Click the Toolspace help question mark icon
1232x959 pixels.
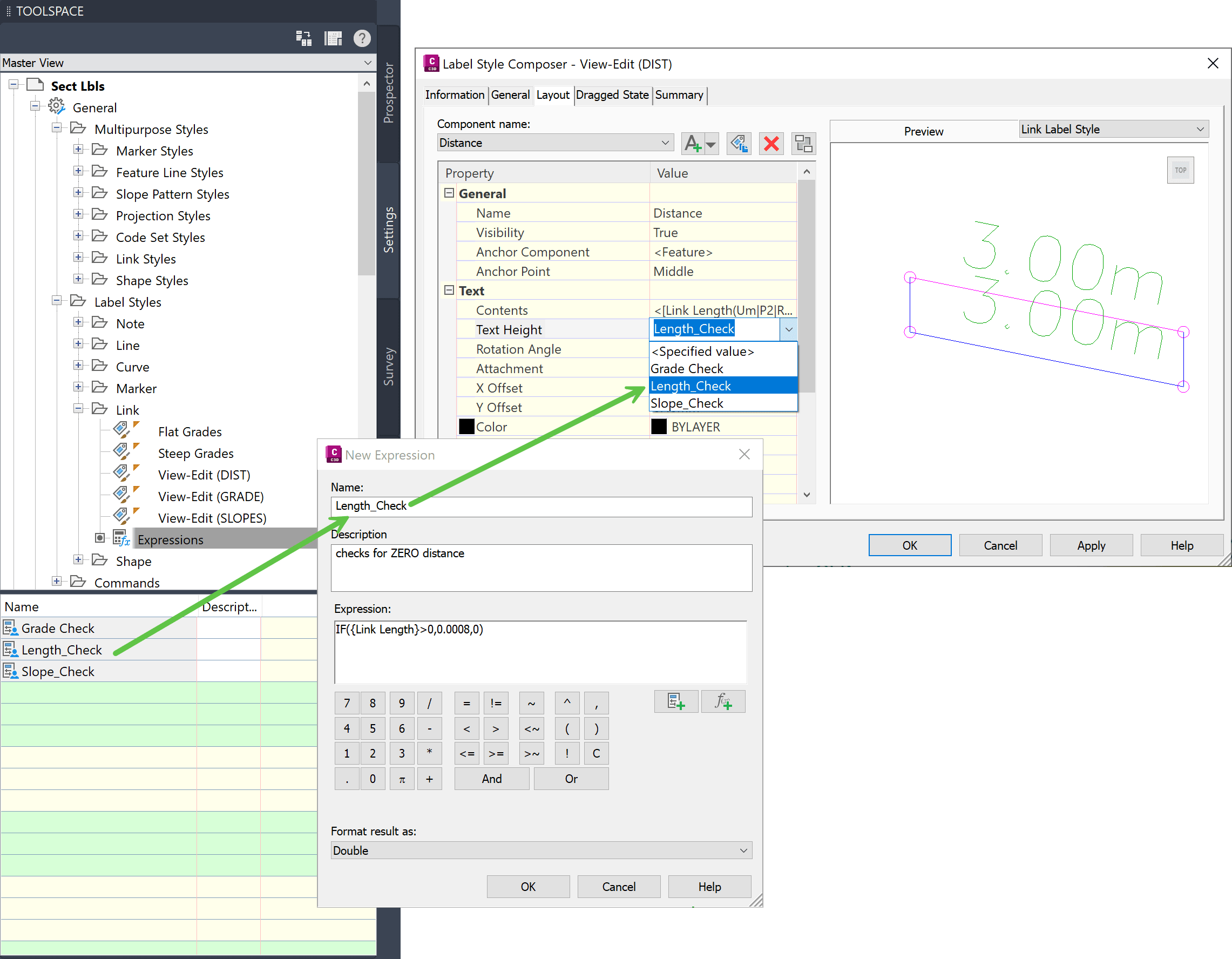362,38
